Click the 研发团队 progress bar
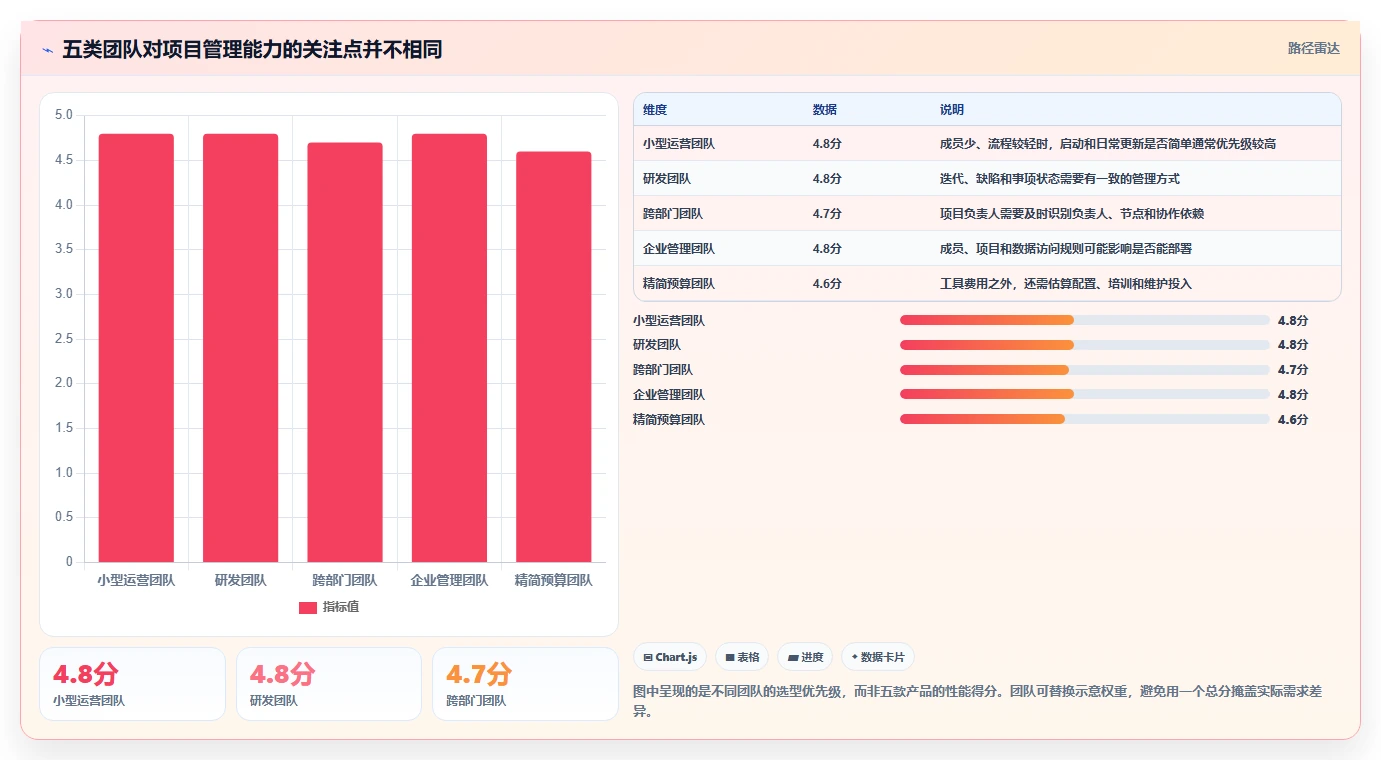Screen dimensions: 1381x760 click(1085, 345)
